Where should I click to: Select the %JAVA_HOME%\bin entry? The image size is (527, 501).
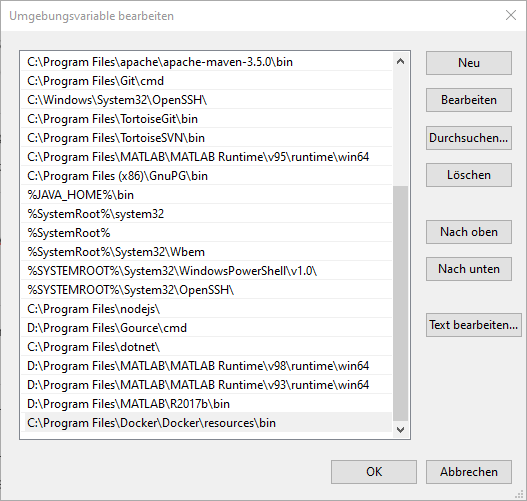tap(207, 195)
